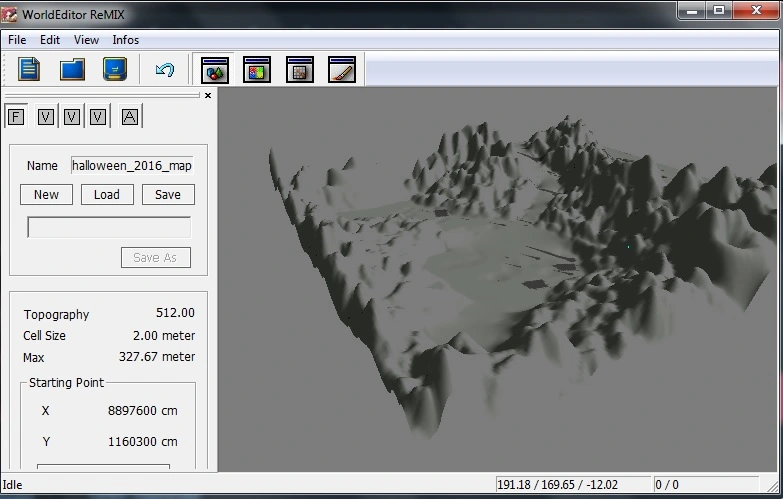Open the View menu
This screenshot has width=783, height=499.
click(x=86, y=40)
